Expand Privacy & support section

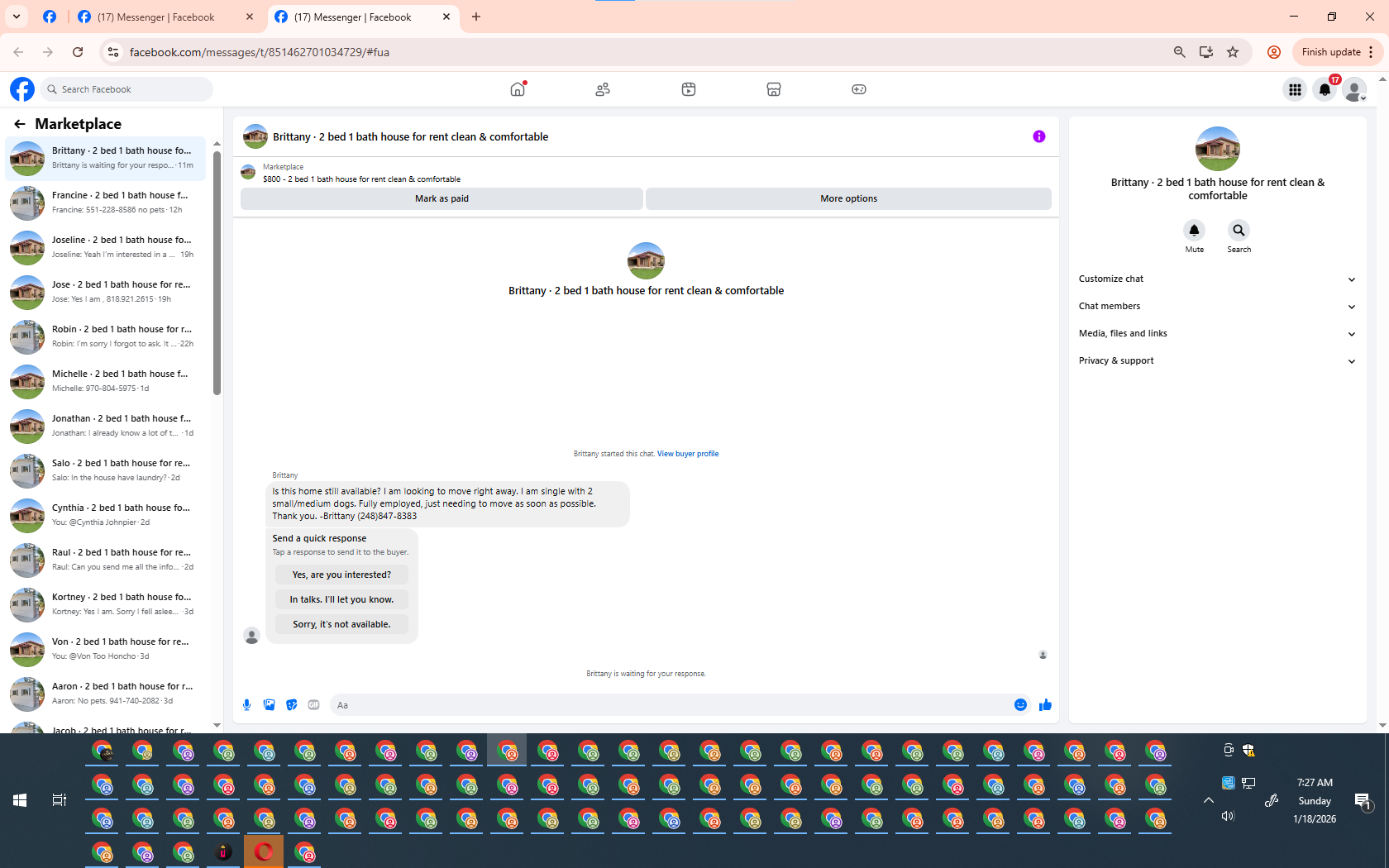1217,361
